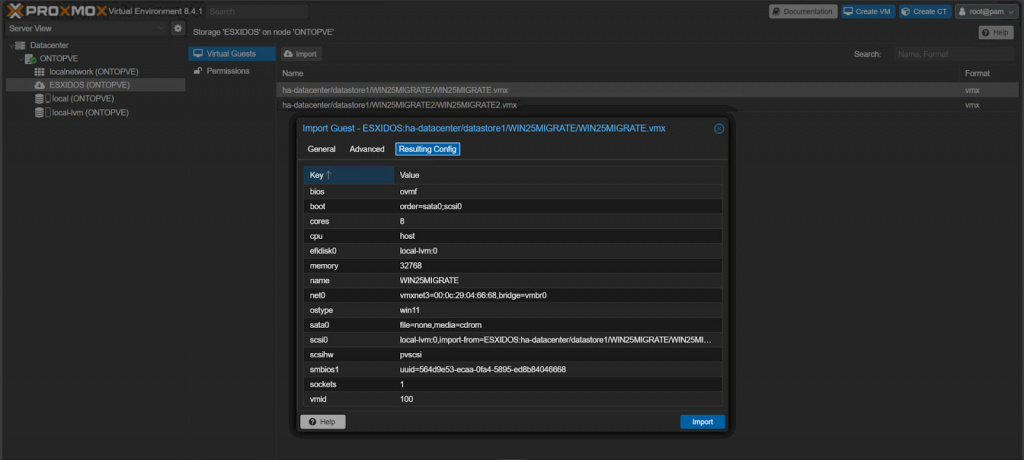Screen dimensions: 1024x460
Task: Select the memory 32768 row
Action: (513, 265)
